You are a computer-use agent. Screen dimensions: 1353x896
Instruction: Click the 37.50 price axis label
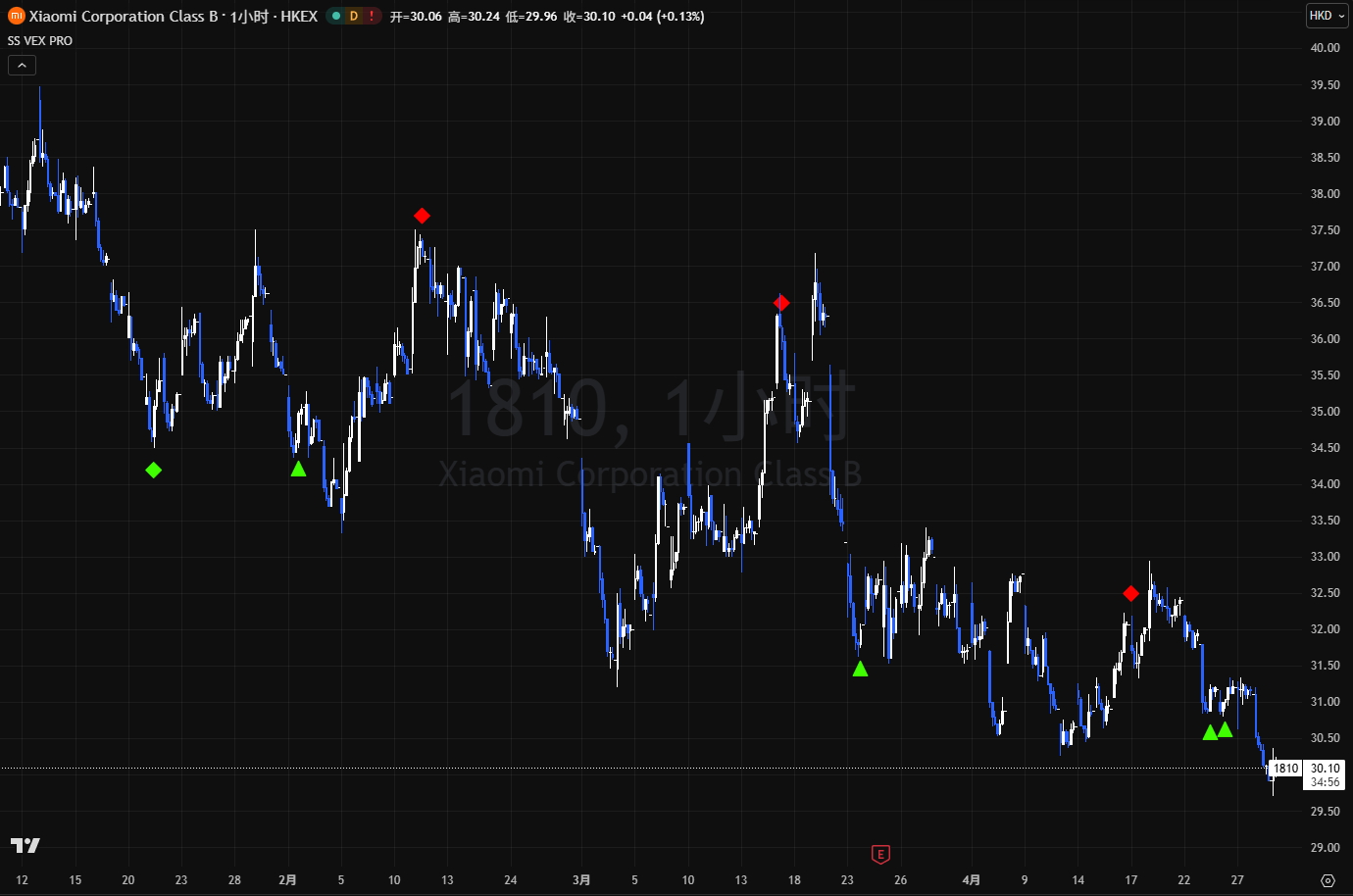[1325, 230]
